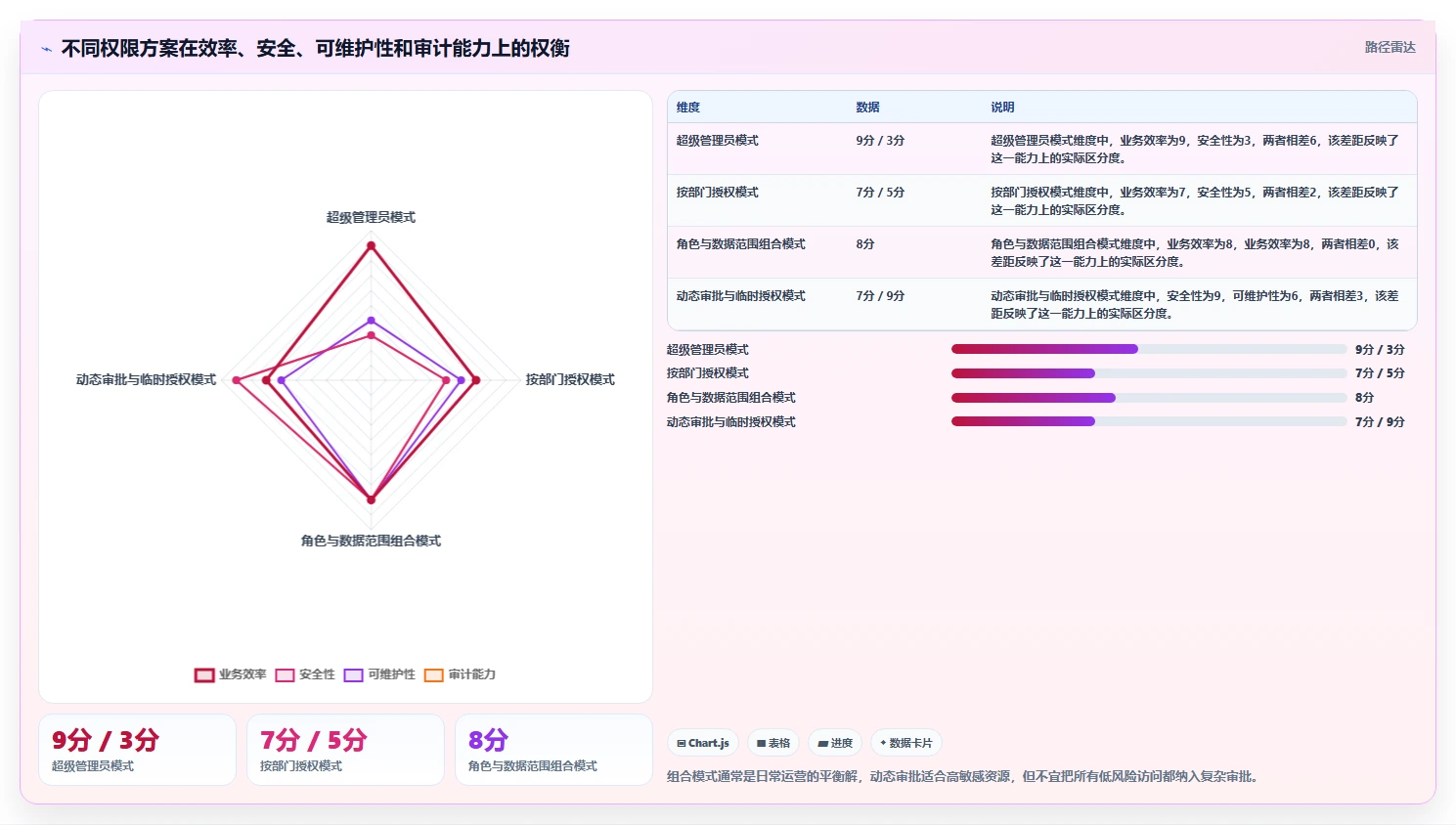This screenshot has width=1456, height=825.
Task: Click the 8分 value beside the progress bar
Action: pyautogui.click(x=1365, y=398)
